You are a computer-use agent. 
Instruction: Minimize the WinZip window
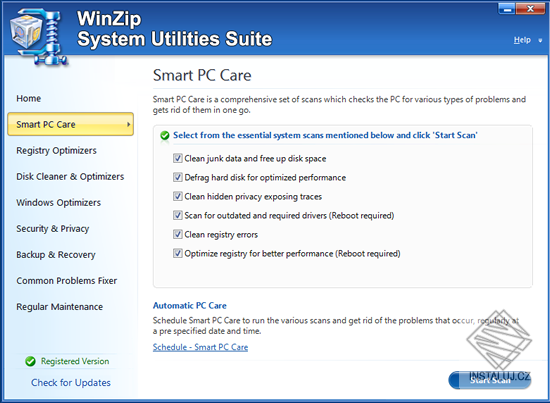pos(507,8)
